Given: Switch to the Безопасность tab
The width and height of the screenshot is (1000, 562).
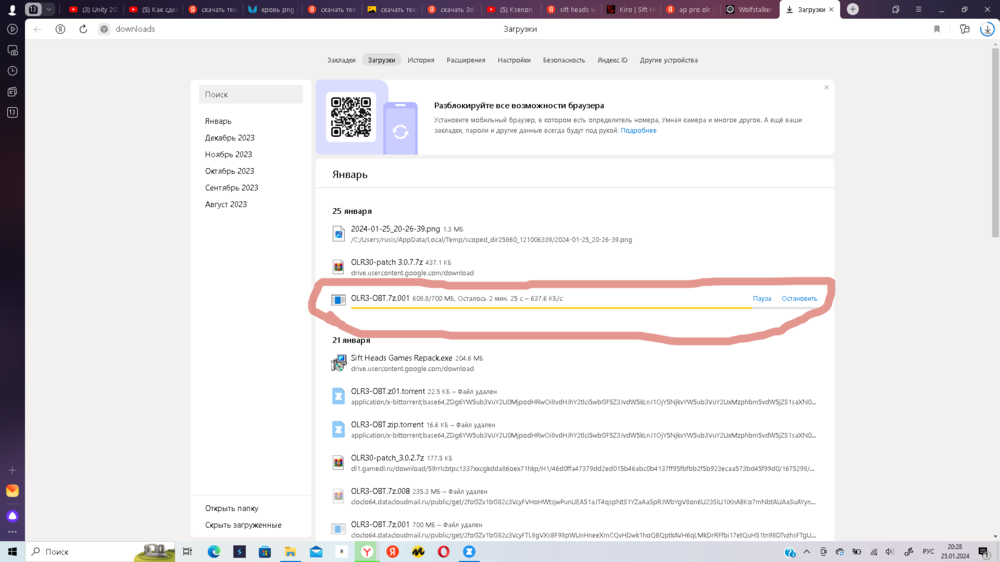Looking at the screenshot, I should coord(564,60).
